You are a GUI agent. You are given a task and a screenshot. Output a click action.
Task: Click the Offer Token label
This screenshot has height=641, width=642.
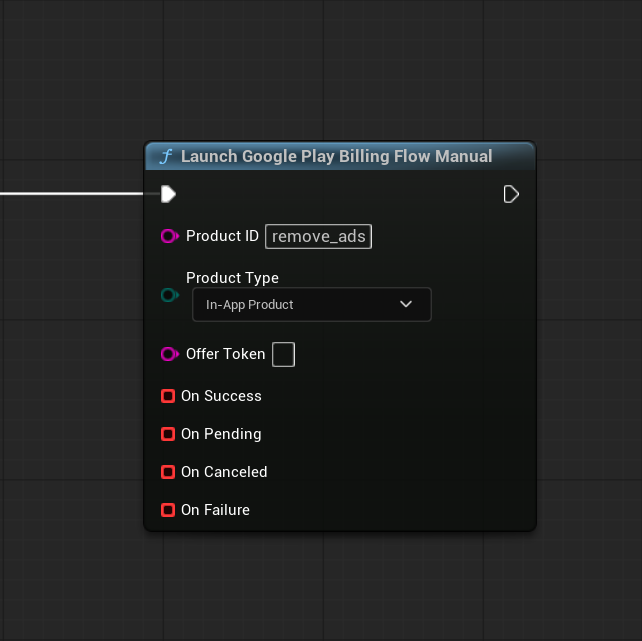226,354
